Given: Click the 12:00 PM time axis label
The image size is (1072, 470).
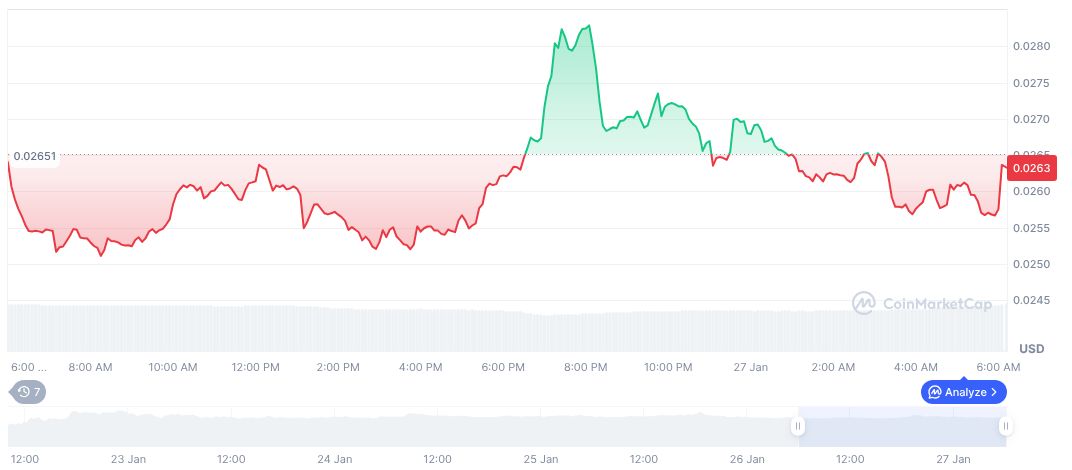Looking at the screenshot, I should [255, 367].
